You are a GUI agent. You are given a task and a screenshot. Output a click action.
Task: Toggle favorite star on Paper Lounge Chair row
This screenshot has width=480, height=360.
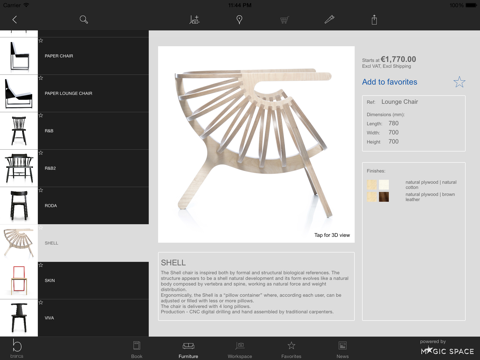click(x=41, y=78)
